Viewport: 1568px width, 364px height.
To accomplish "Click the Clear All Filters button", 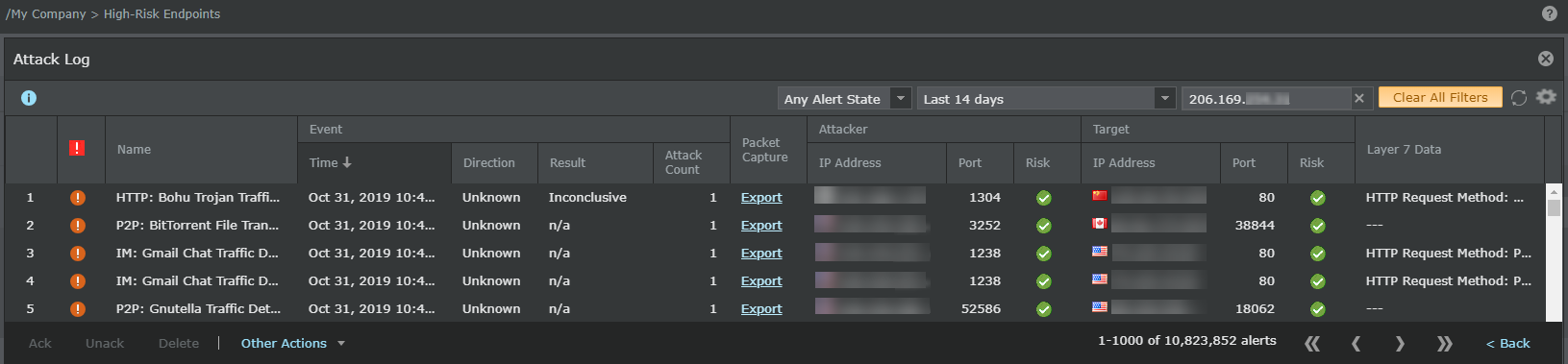I will point(1440,97).
